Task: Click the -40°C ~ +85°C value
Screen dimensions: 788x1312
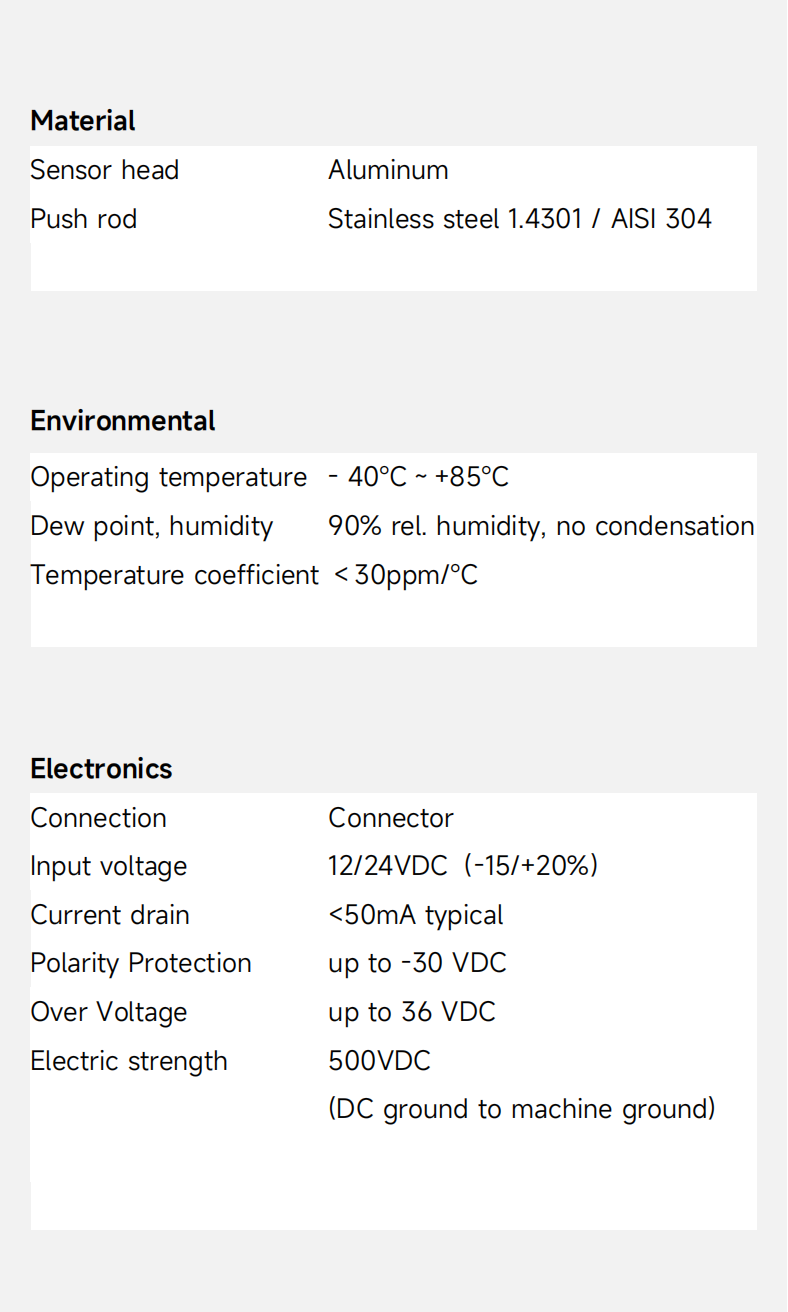Action: (418, 478)
